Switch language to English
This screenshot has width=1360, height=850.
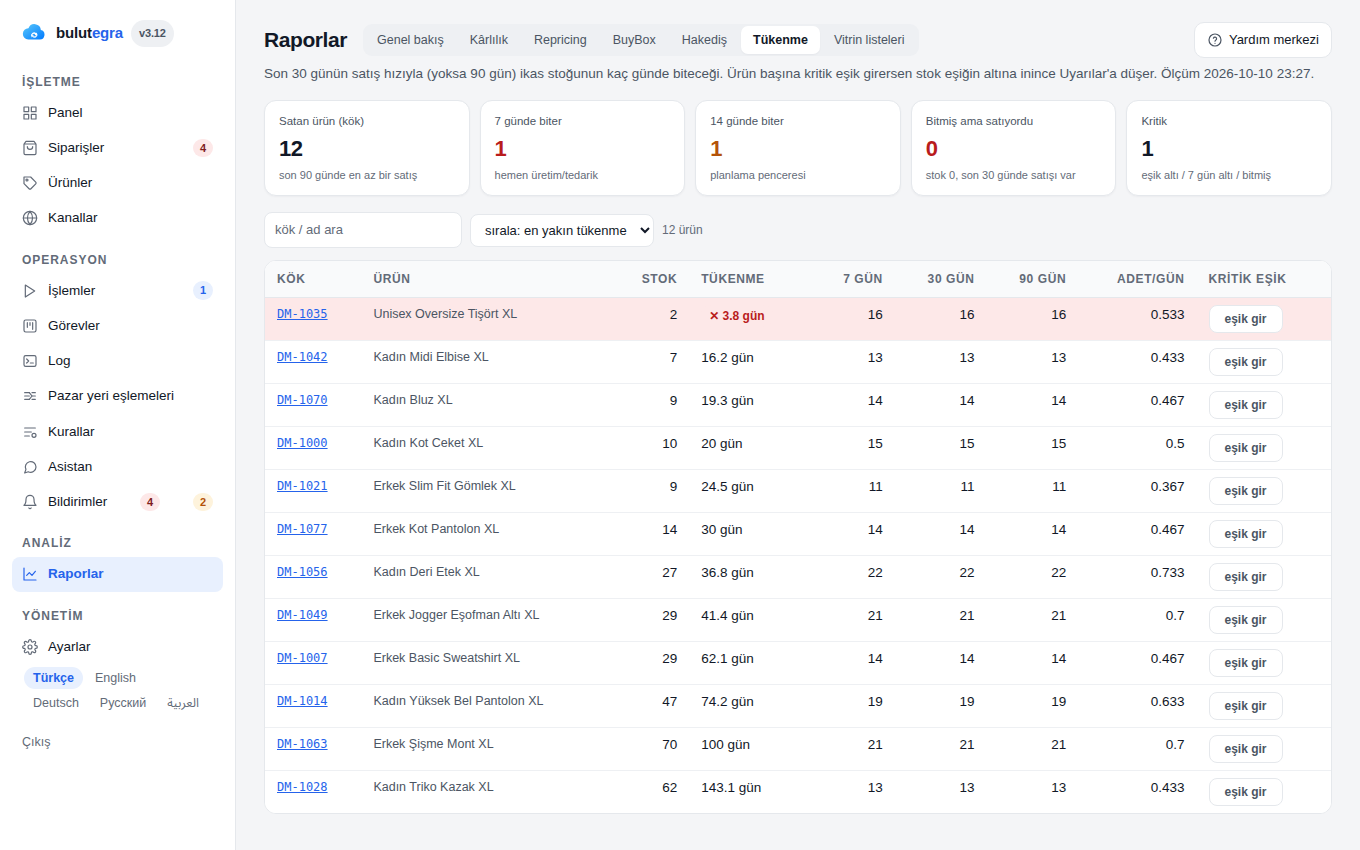(x=115, y=678)
